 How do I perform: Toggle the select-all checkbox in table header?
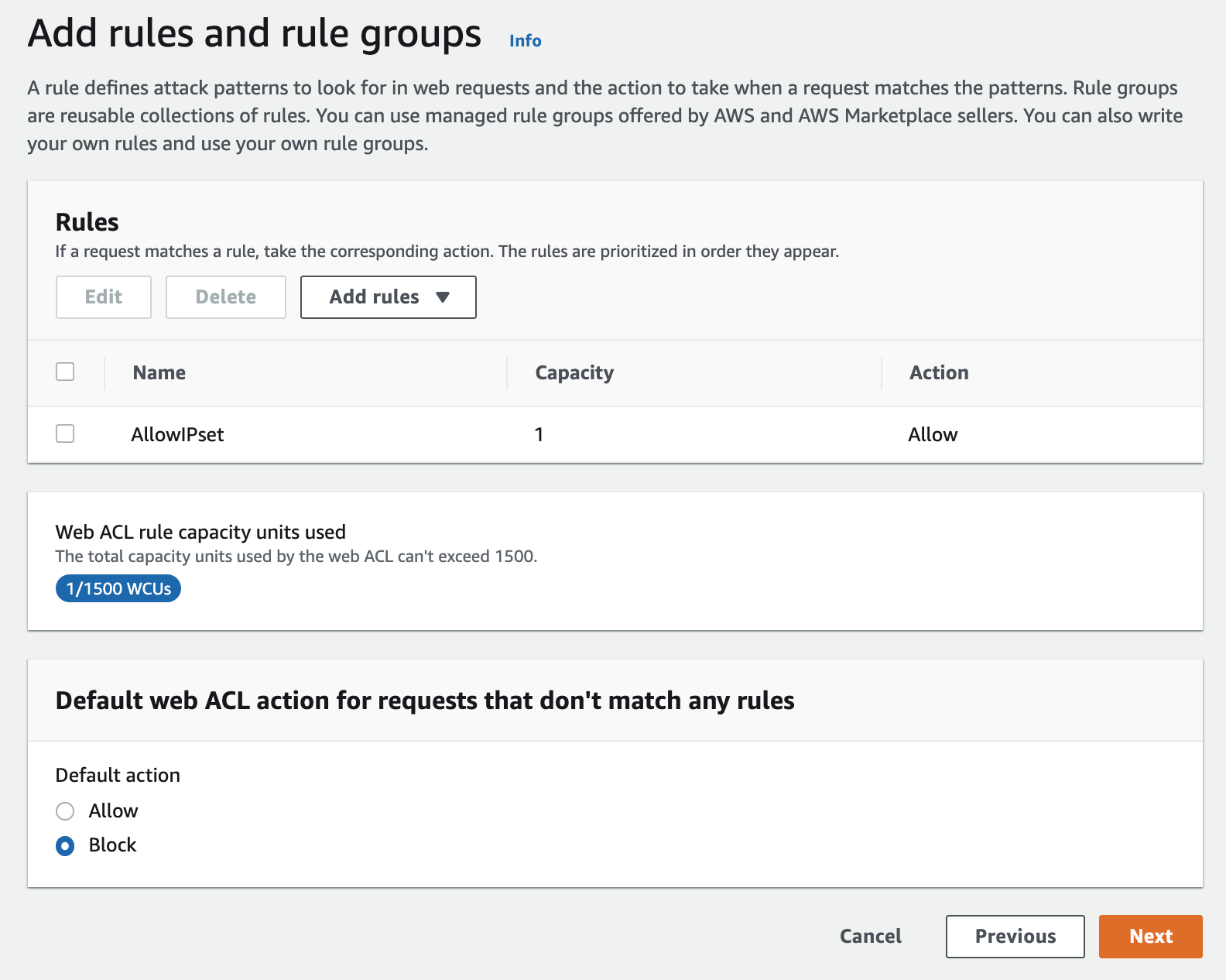[x=65, y=372]
